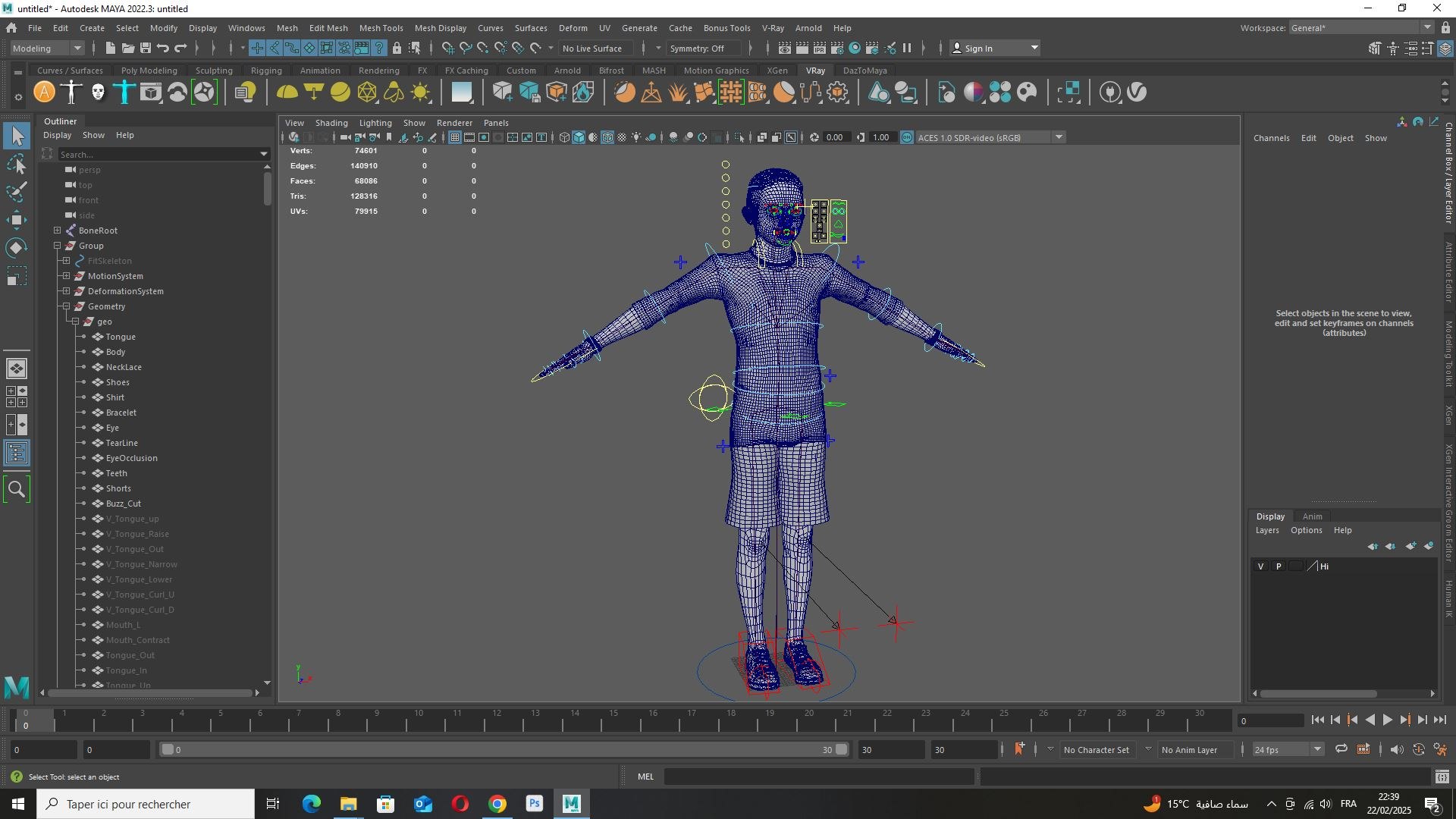This screenshot has width=1456, height=819.
Task: Expand the MotionSystem node
Action: [67, 276]
